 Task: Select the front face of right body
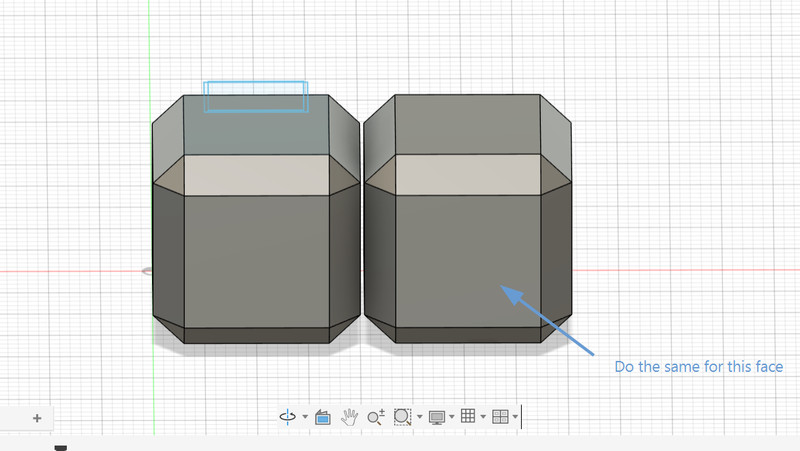[x=468, y=261]
